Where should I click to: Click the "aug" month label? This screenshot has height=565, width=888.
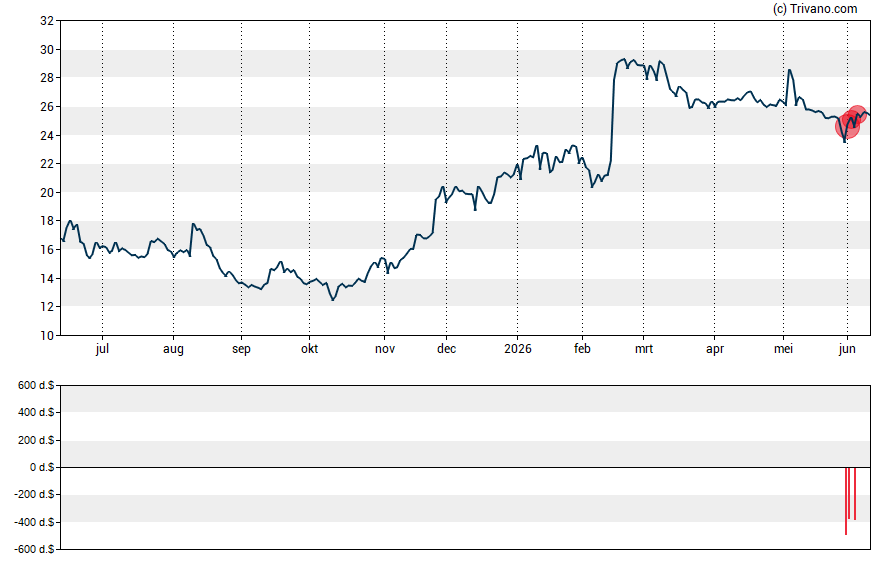tap(173, 349)
